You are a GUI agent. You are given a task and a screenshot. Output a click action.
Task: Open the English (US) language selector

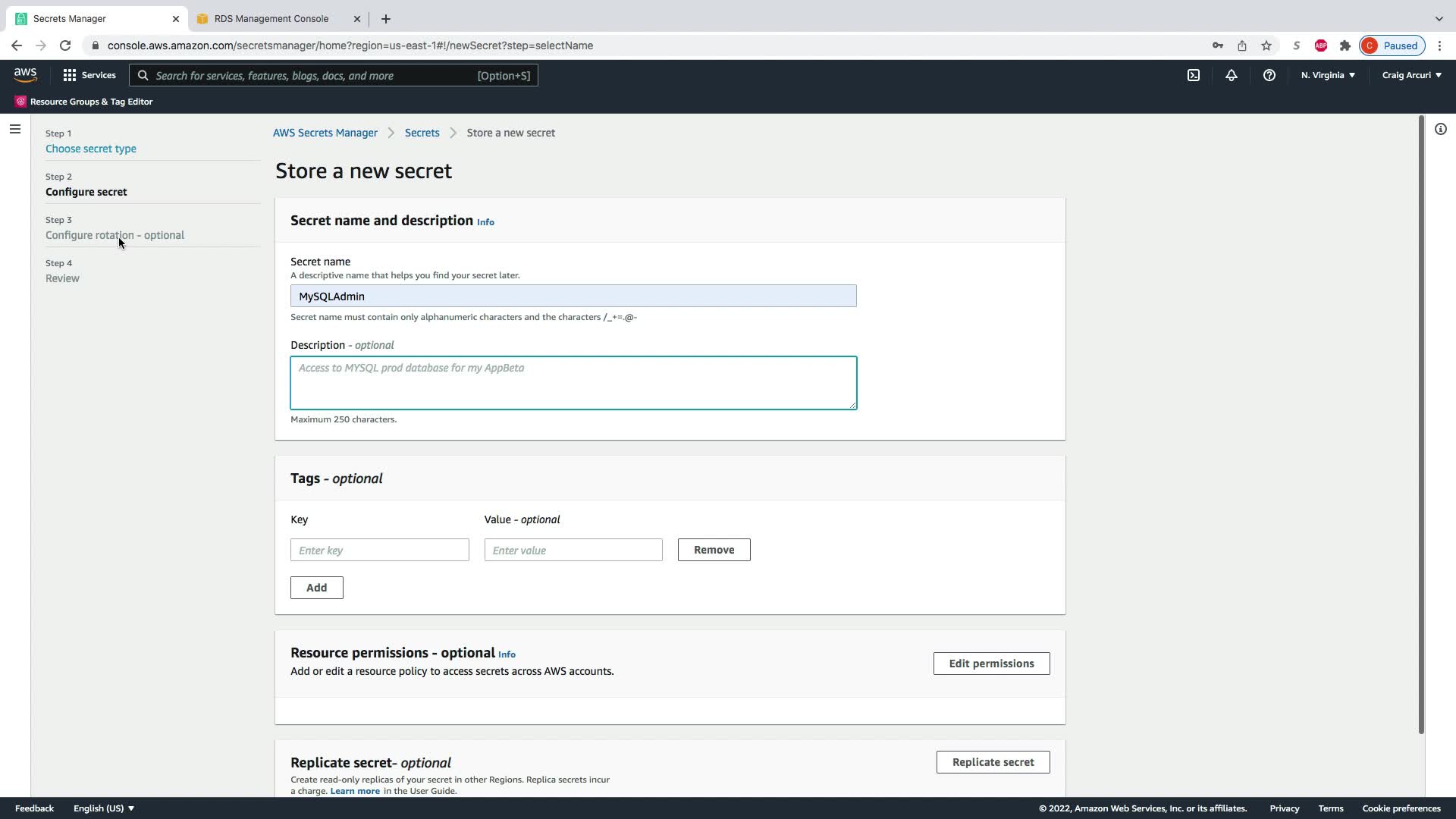pos(104,808)
